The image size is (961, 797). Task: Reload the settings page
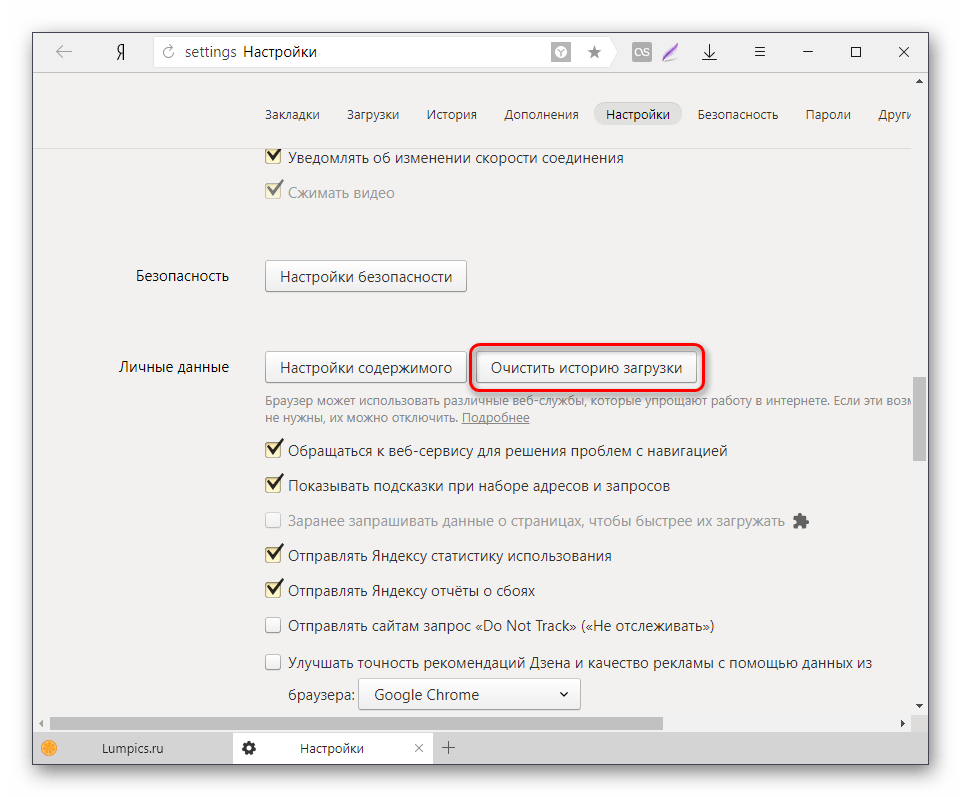(169, 52)
